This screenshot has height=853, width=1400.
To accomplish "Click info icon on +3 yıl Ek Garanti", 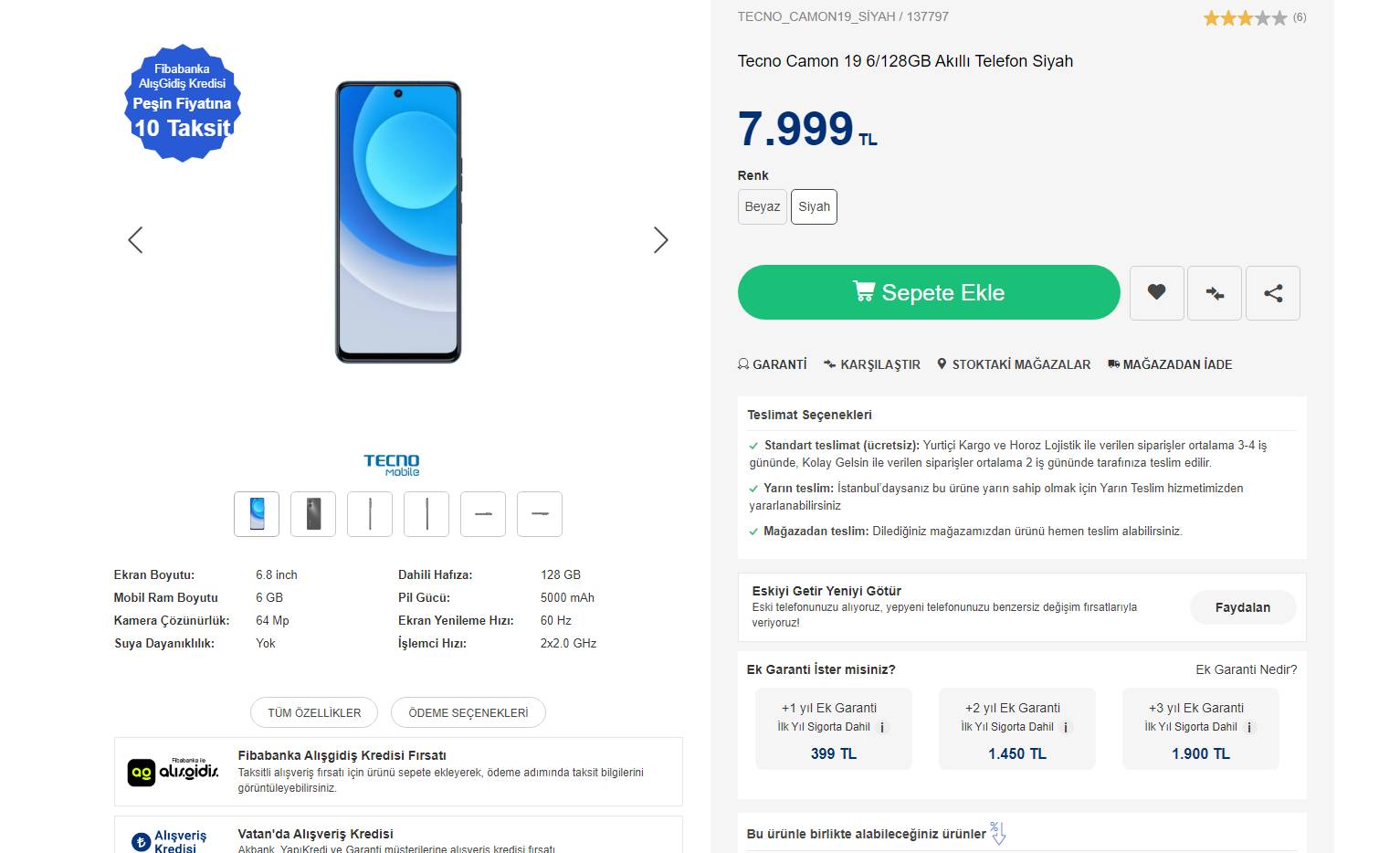I will pos(1249,728).
